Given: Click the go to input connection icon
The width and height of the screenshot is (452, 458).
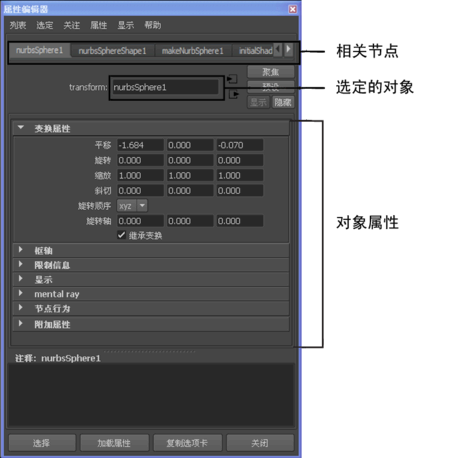Looking at the screenshot, I should (x=232, y=79).
